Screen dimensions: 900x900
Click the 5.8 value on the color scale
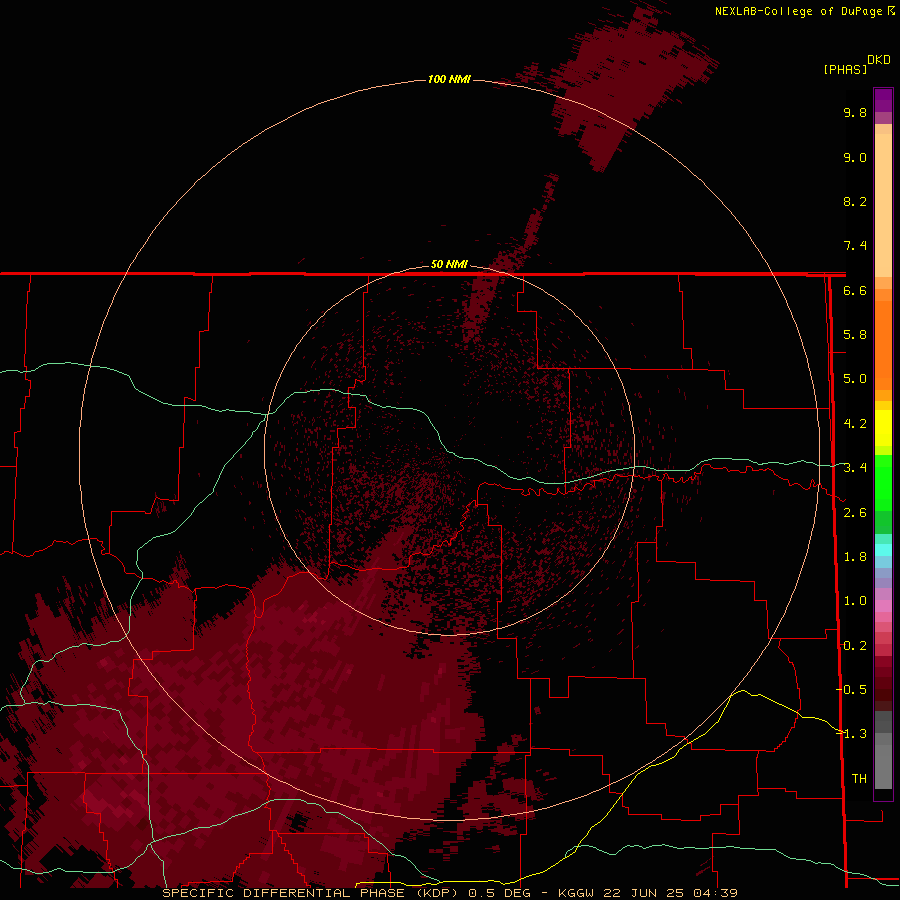(855, 335)
